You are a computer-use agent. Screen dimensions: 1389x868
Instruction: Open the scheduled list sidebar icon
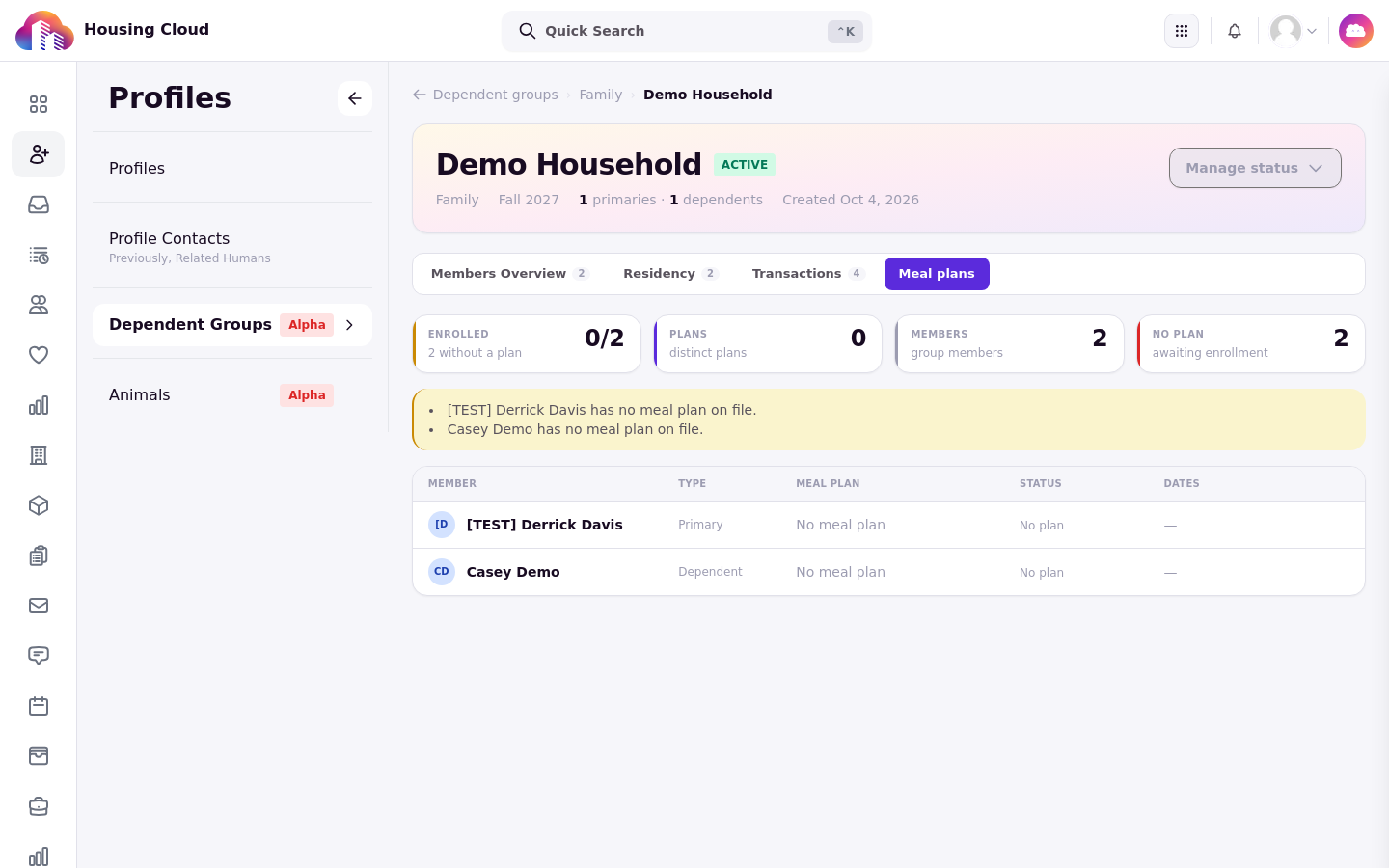tap(39, 255)
